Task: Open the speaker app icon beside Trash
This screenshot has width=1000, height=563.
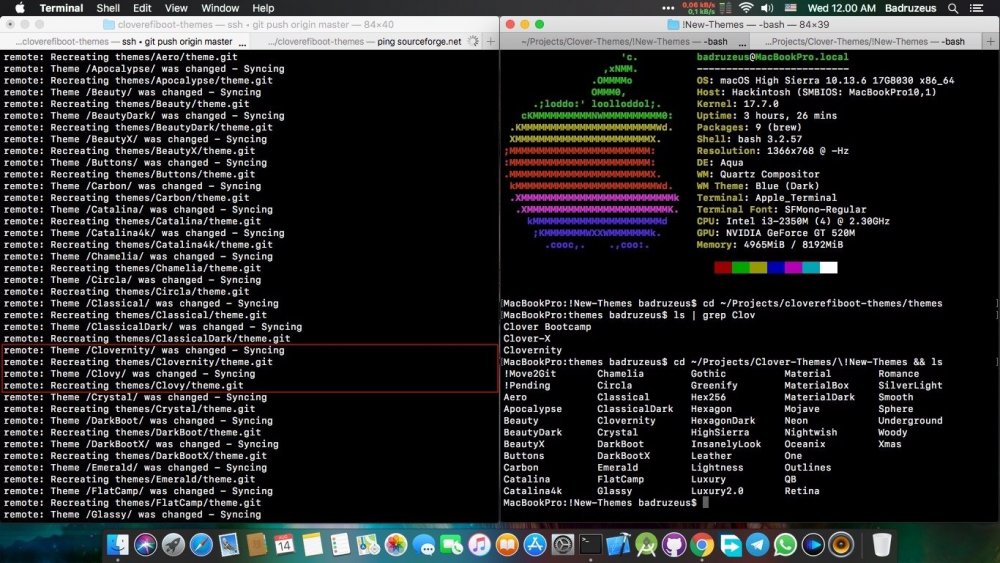Action: point(841,545)
